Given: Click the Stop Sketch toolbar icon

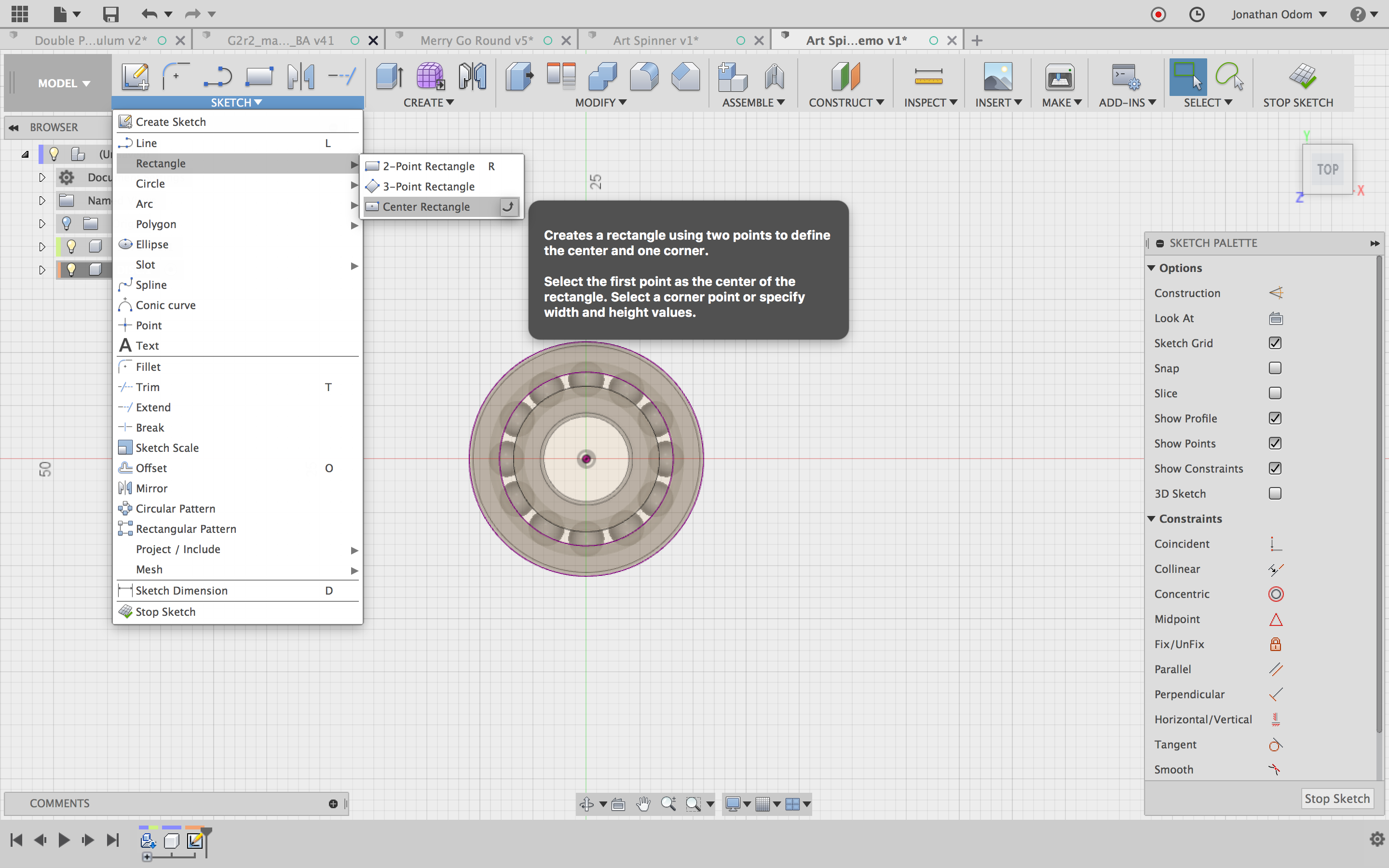Looking at the screenshot, I should pos(1302,76).
